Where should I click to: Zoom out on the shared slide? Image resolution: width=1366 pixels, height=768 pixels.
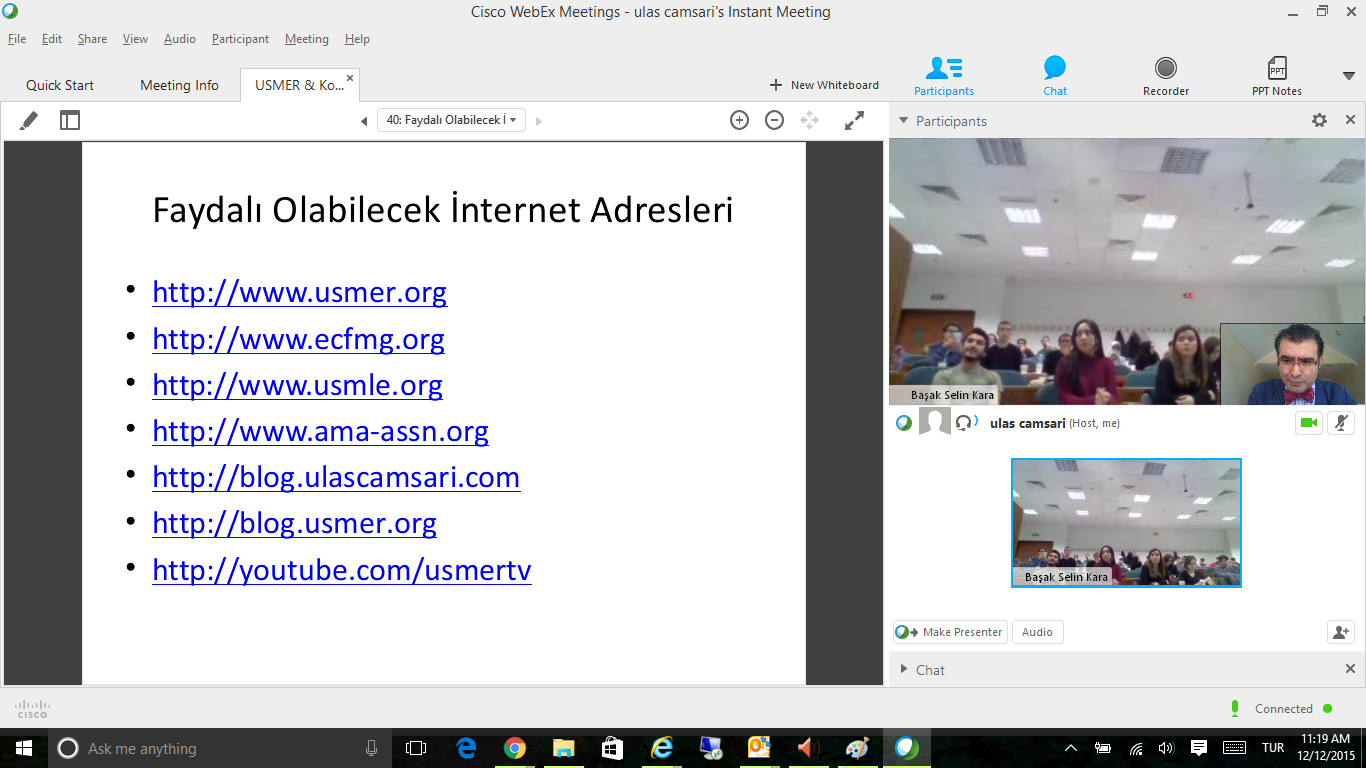[774, 120]
